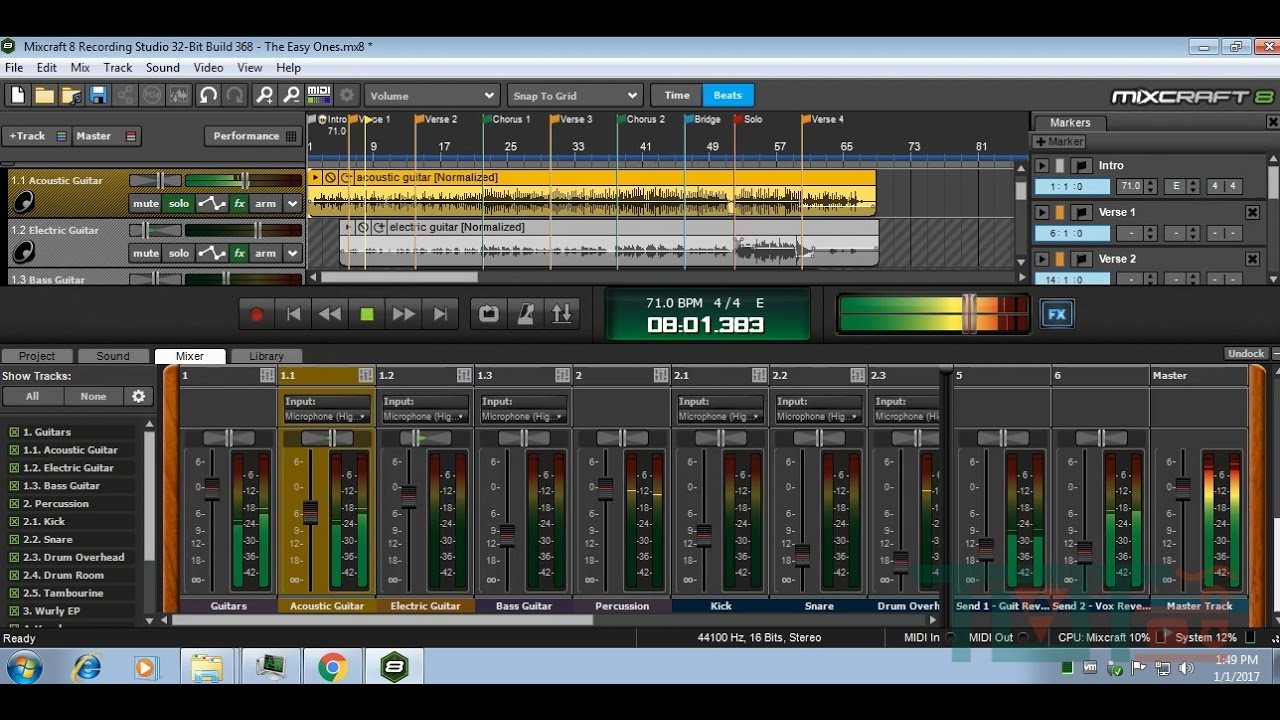This screenshot has height=720, width=1280.
Task: Adjust Intro marker tempo 71.0 stepper
Action: (1150, 187)
